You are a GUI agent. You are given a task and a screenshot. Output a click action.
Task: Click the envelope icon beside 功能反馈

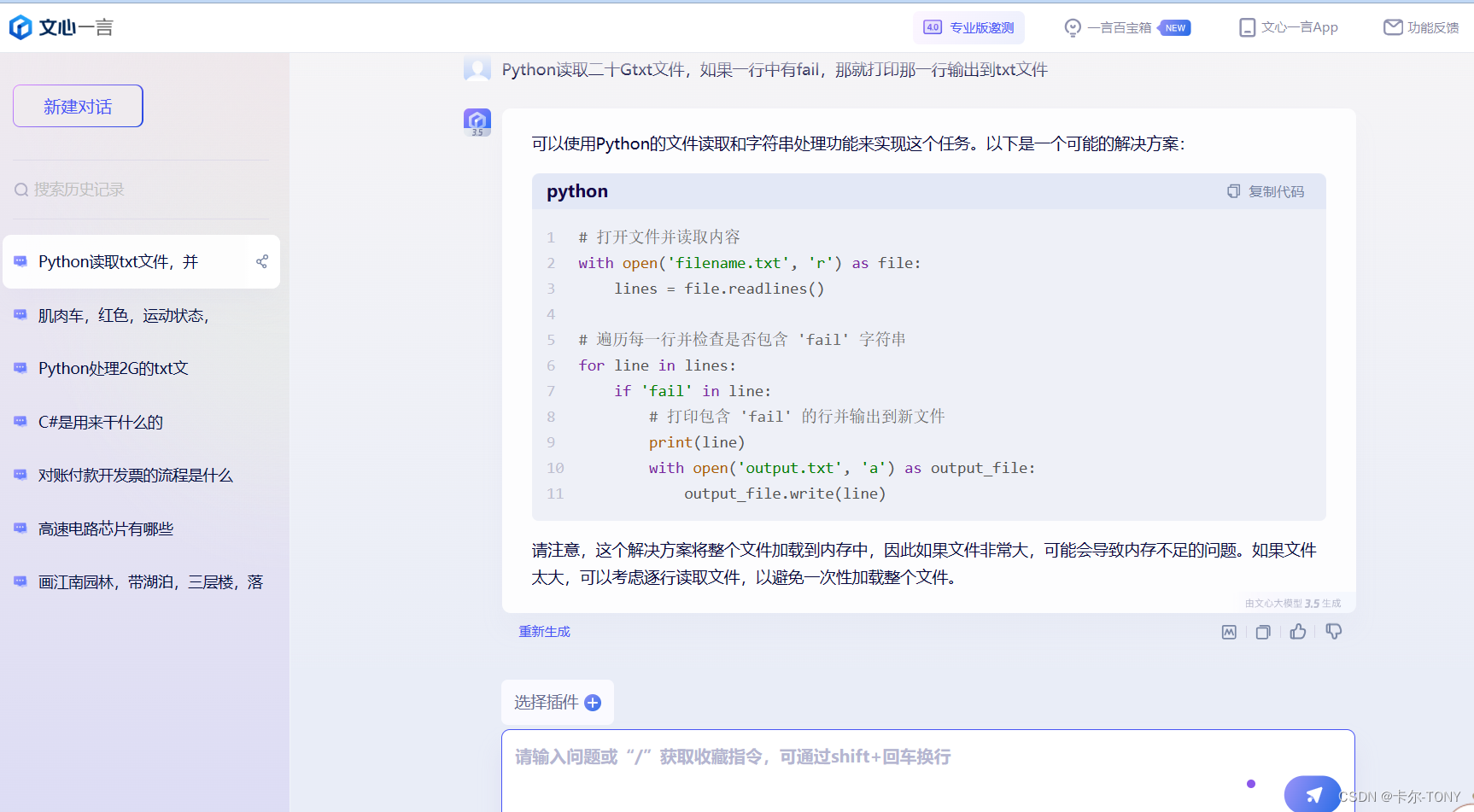1393,27
